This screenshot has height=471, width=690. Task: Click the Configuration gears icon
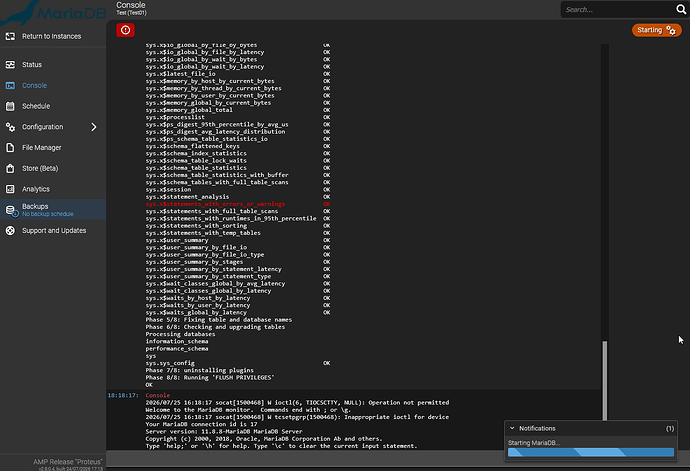[10, 127]
